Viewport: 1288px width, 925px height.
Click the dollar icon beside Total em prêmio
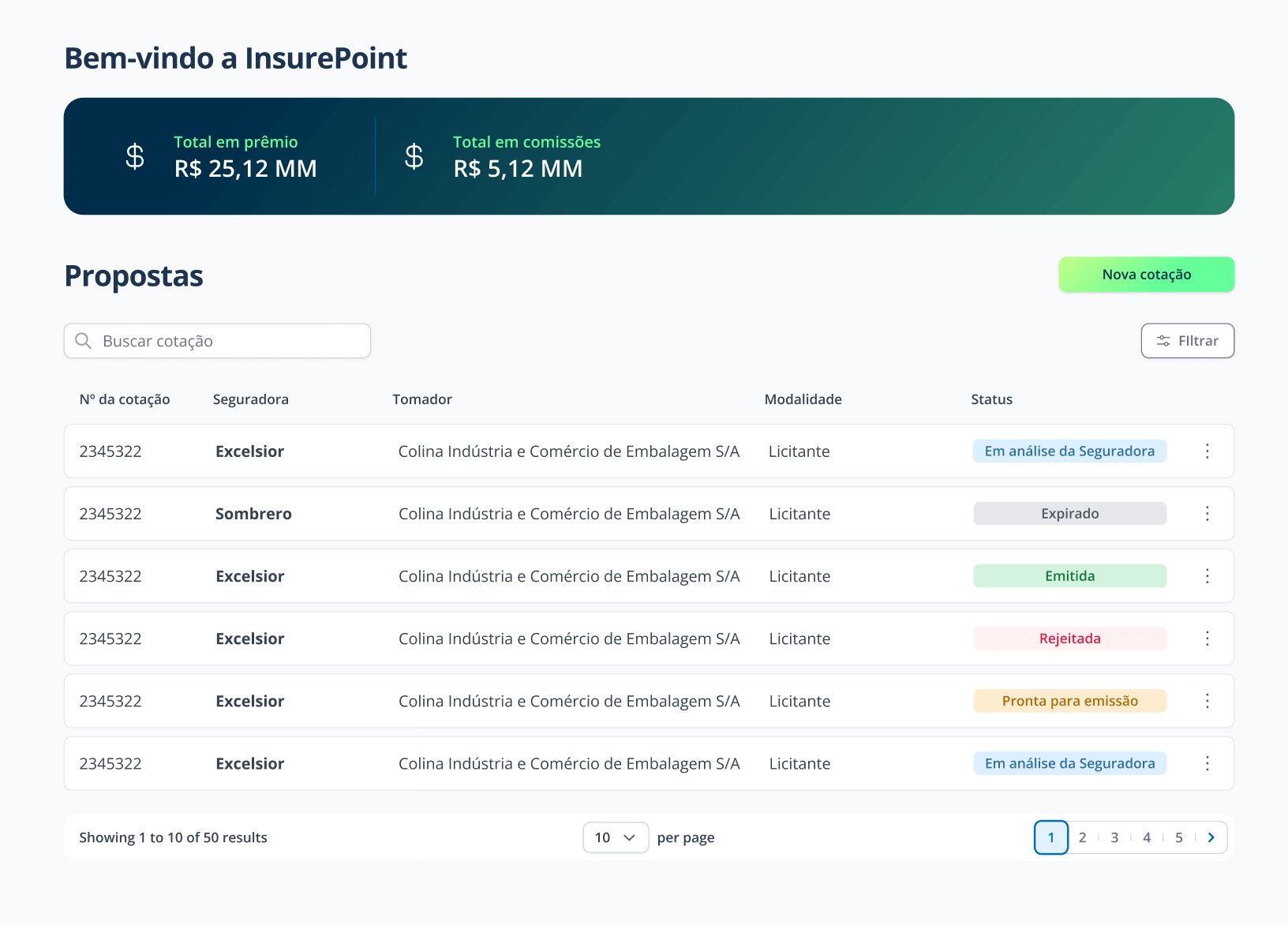[x=135, y=156]
